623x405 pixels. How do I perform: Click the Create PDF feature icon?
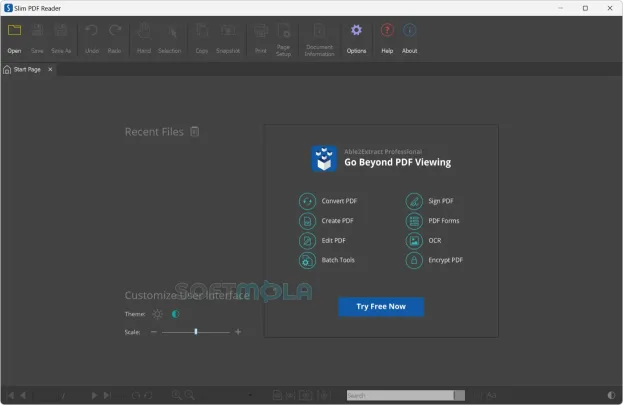pos(307,221)
